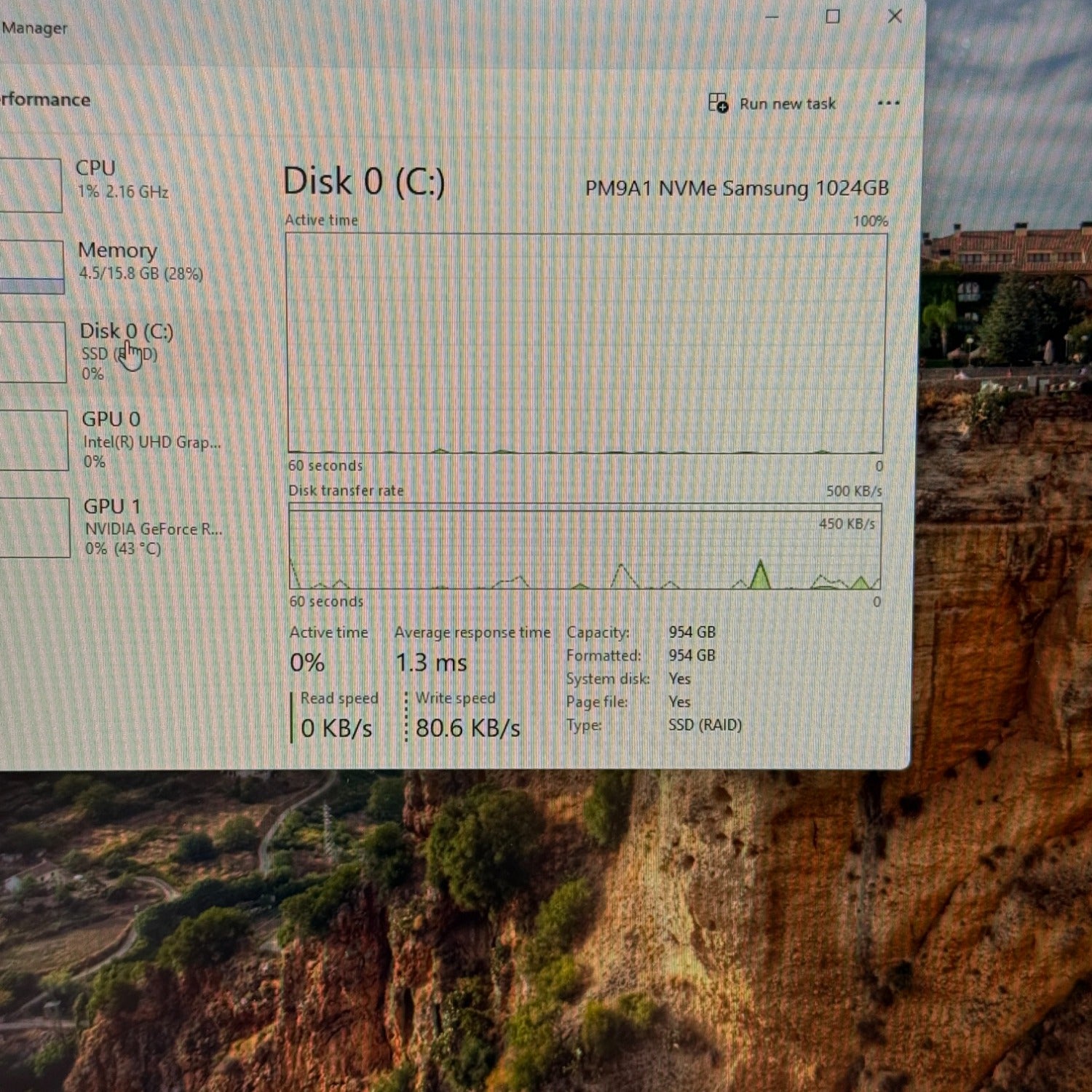The image size is (1092, 1092).
Task: Click the PM9A1 NVMe Samsung drive name
Action: coord(737,189)
